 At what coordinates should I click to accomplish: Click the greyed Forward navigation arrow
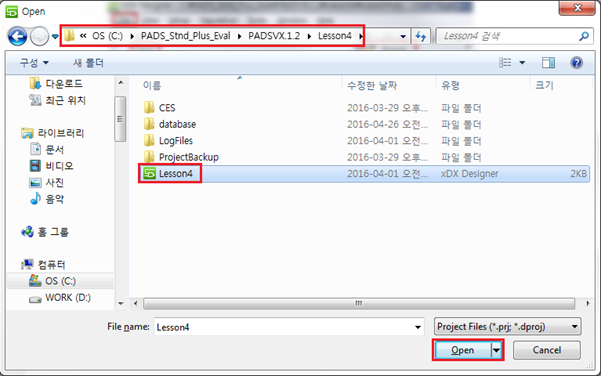39,36
